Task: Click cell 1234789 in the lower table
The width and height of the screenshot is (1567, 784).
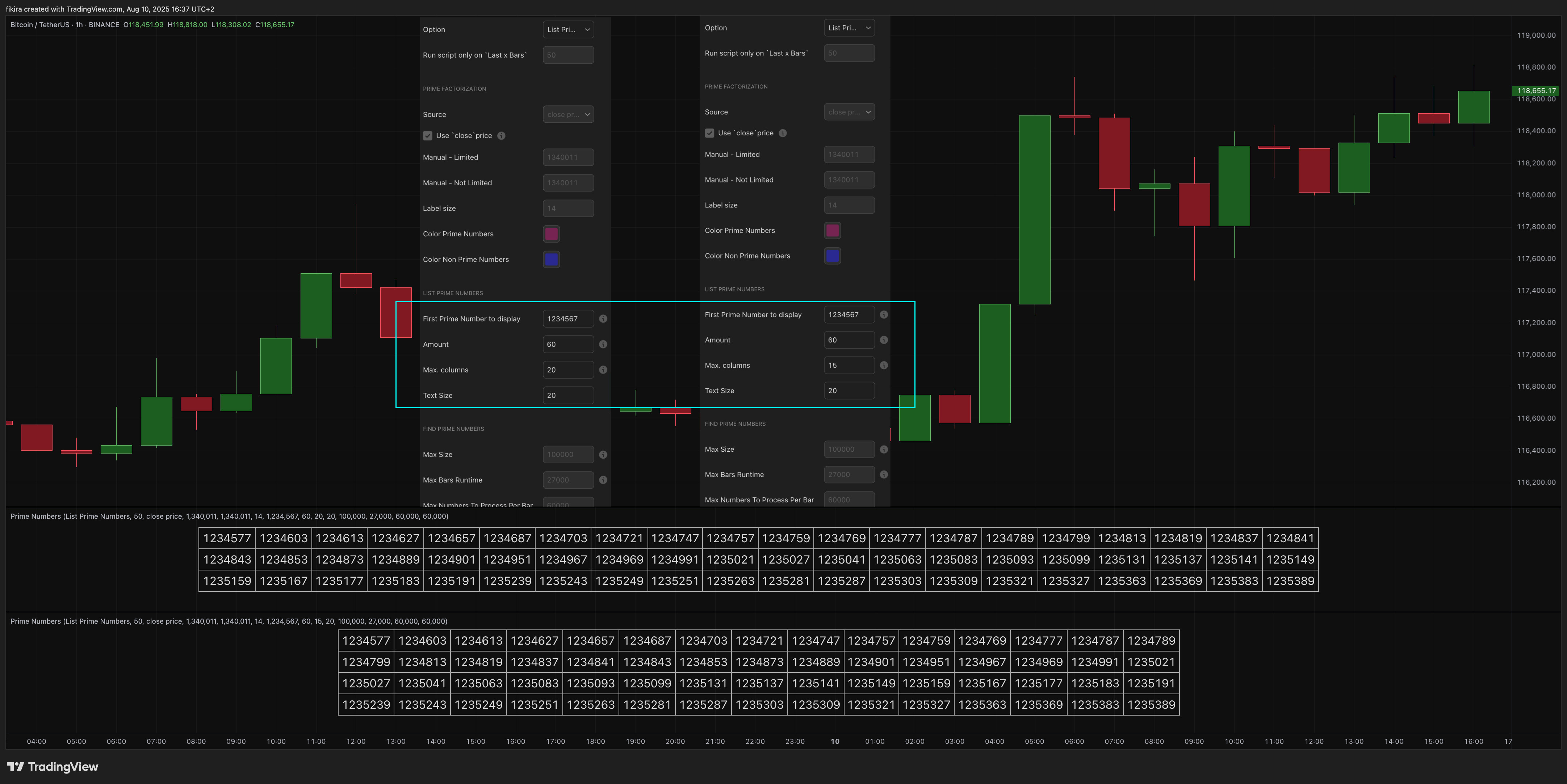Action: pos(1151,640)
